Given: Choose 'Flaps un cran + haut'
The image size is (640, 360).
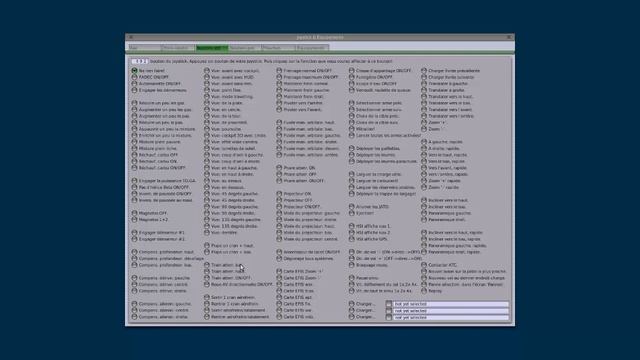Looking at the screenshot, I should (207, 246).
